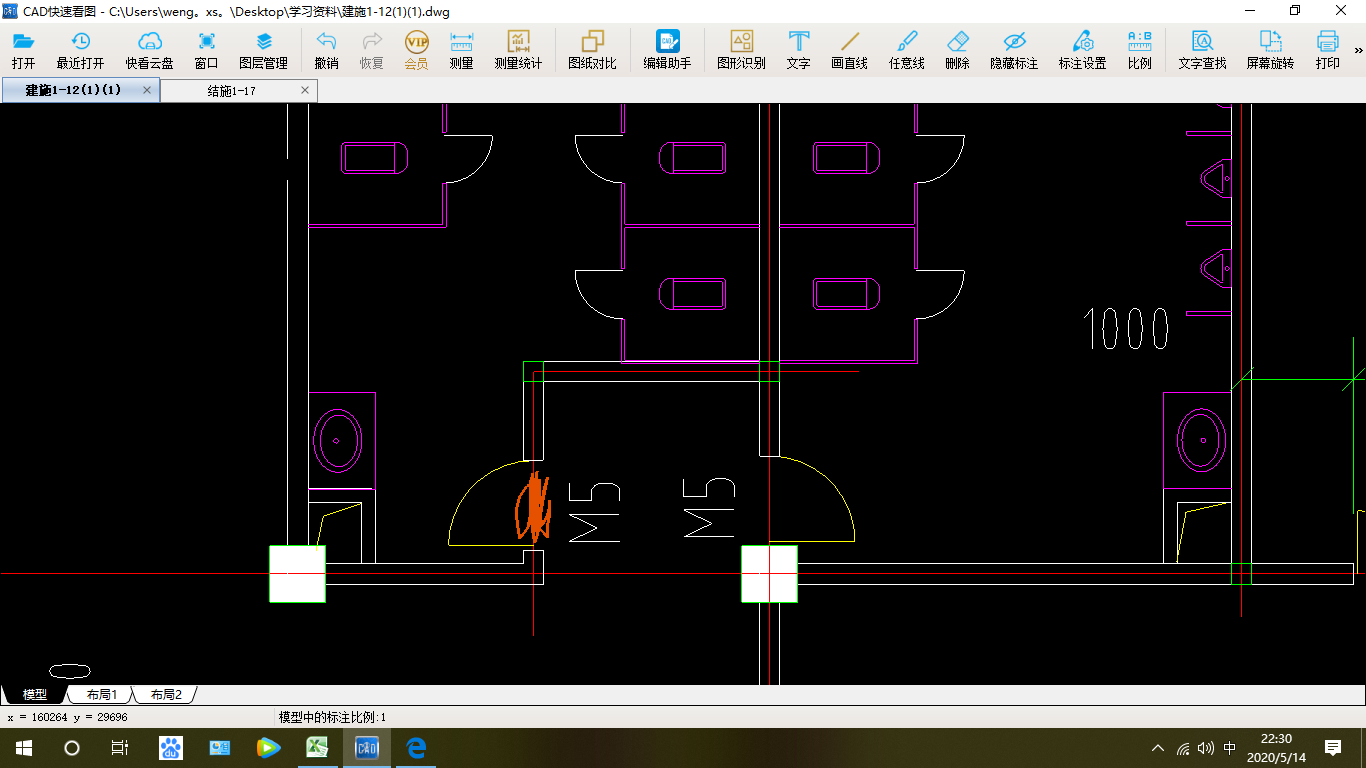This screenshot has width=1366, height=768.
Task: Open 测量统计 measurement statistics
Action: [518, 50]
